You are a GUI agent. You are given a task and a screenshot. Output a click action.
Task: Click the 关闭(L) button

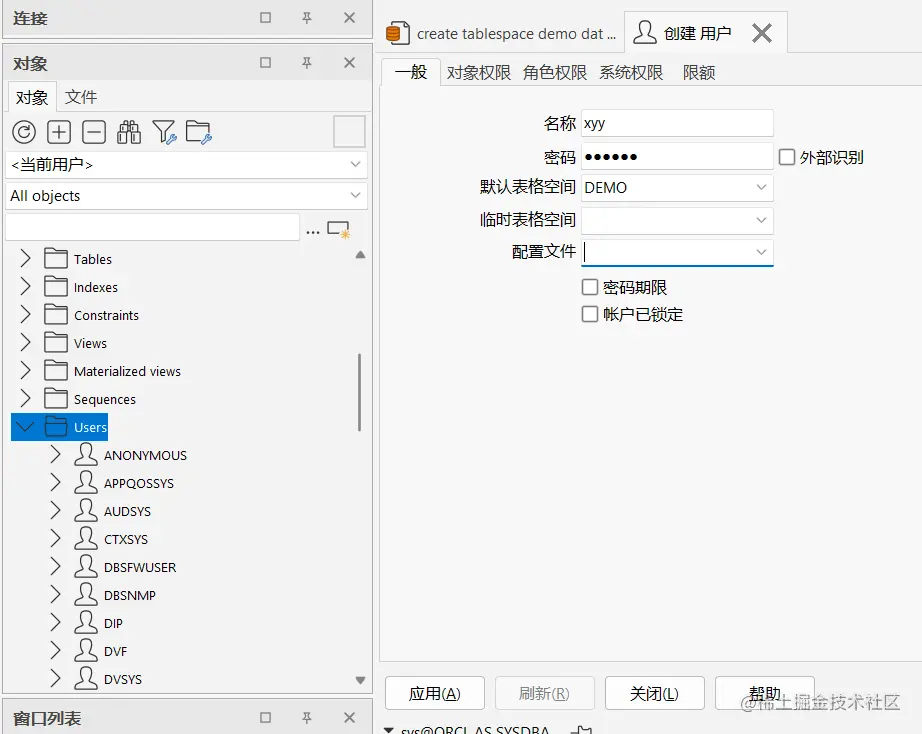pos(654,693)
